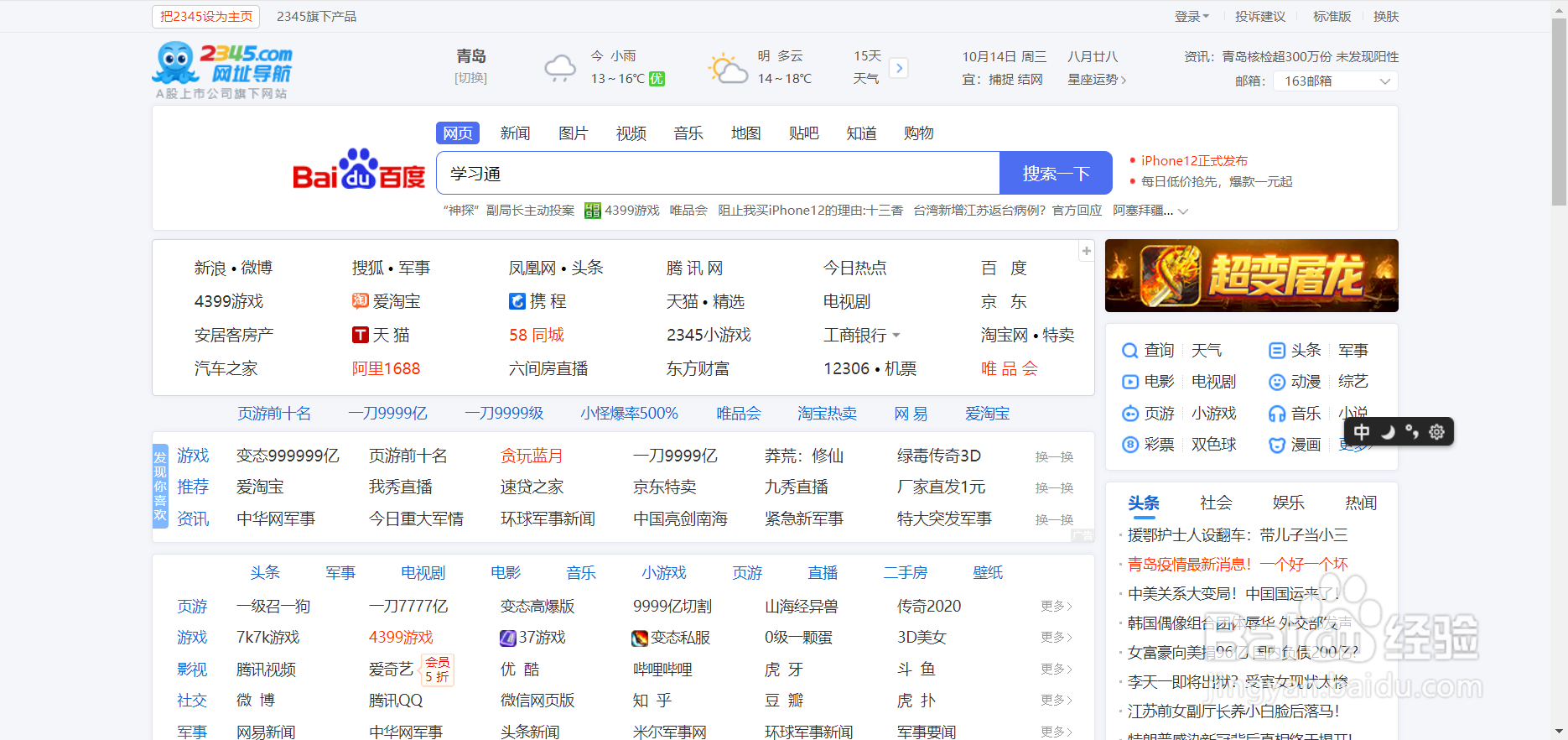Viewport: 1568px width, 740px height.
Task: Open the 阿里1688 link
Action: 386,368
